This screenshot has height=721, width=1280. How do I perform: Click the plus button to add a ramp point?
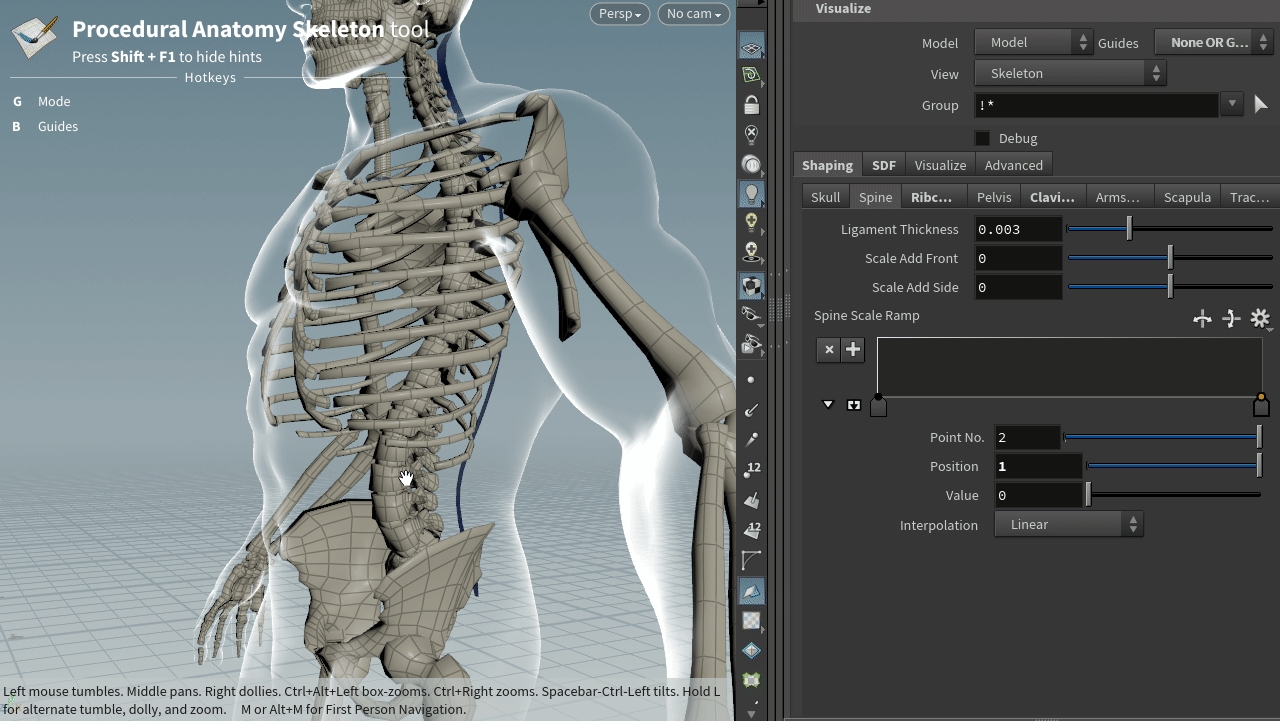(853, 349)
